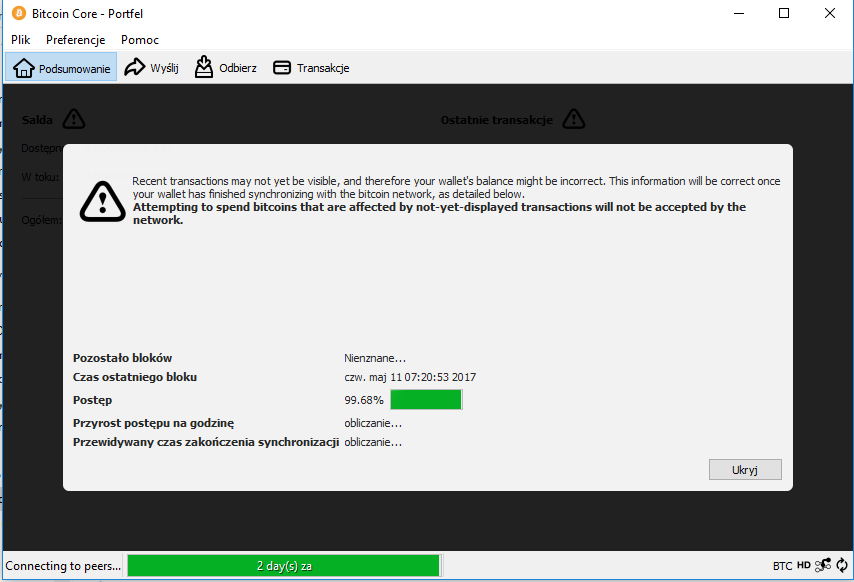Switch to the Podsumowanie tab
This screenshot has width=854, height=582.
[61, 68]
